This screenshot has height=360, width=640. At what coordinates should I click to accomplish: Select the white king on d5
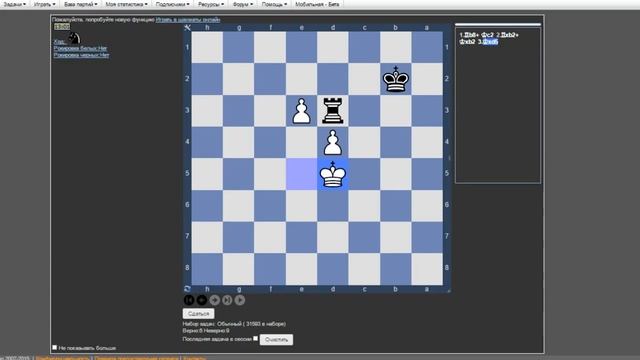(333, 174)
